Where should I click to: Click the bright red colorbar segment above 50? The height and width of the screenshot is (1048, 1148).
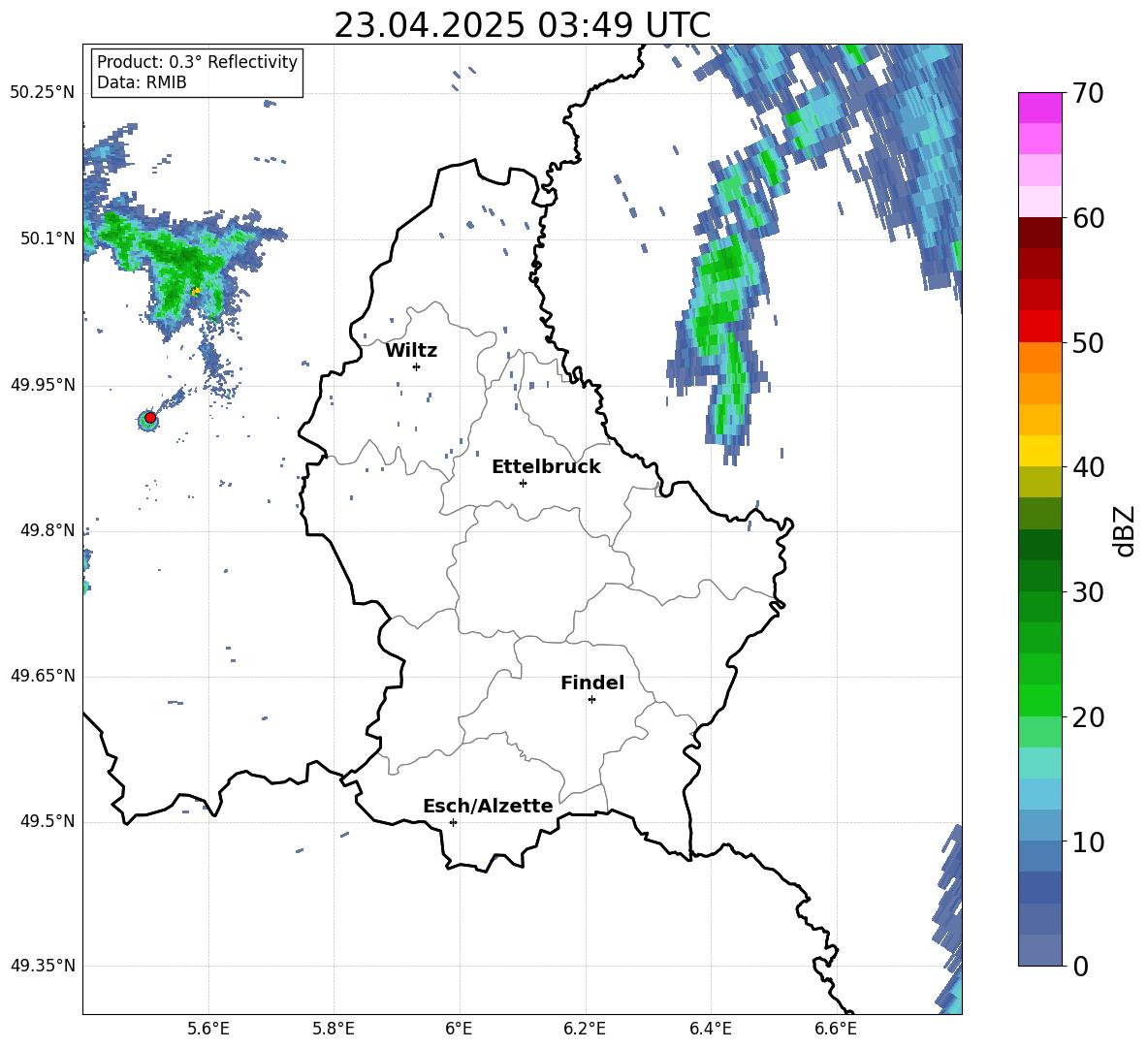click(1039, 327)
